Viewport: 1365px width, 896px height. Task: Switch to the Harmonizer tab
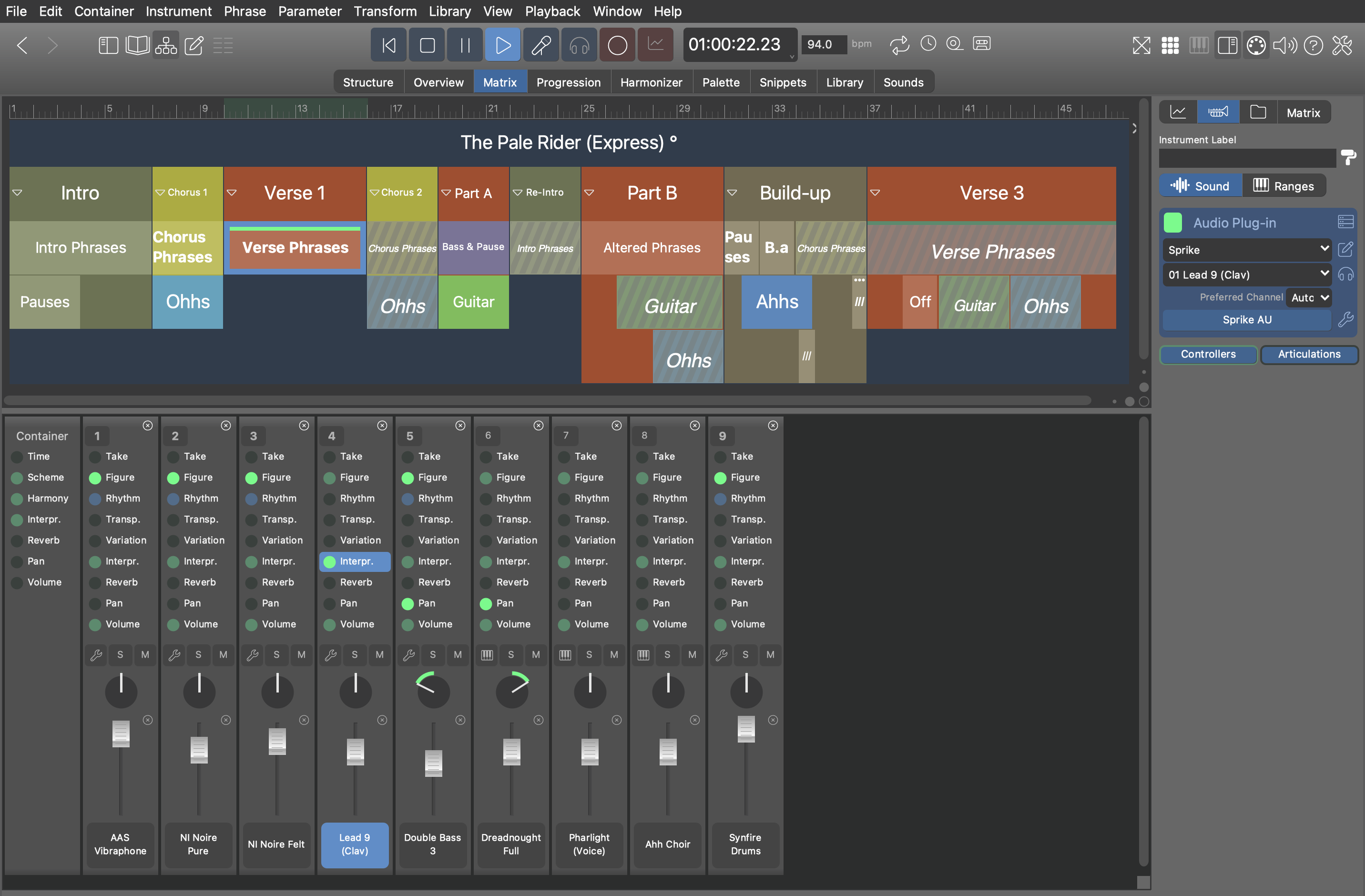[651, 82]
